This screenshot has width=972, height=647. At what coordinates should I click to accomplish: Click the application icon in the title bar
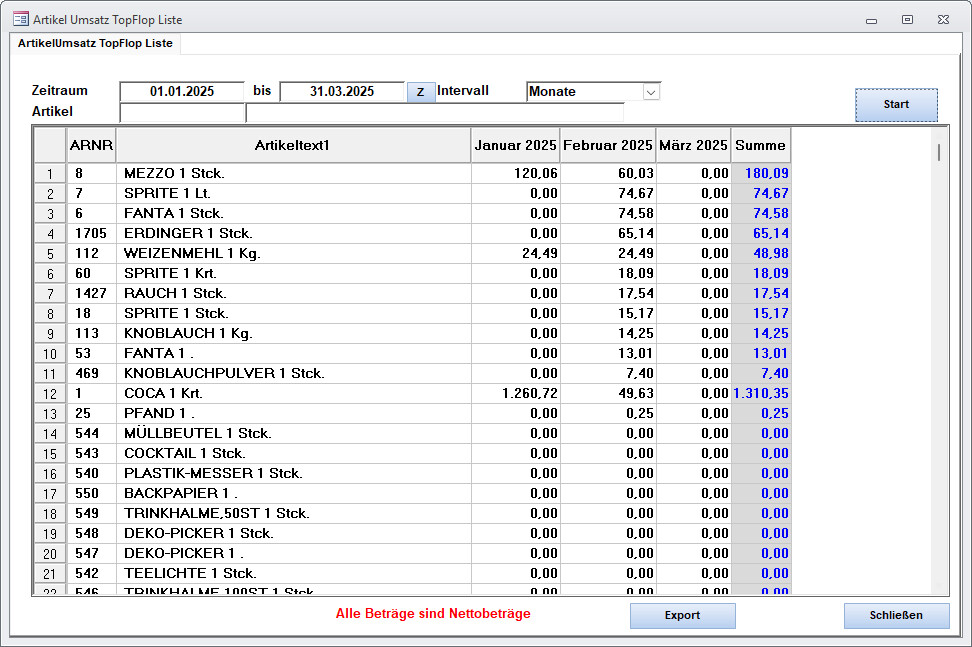20,19
